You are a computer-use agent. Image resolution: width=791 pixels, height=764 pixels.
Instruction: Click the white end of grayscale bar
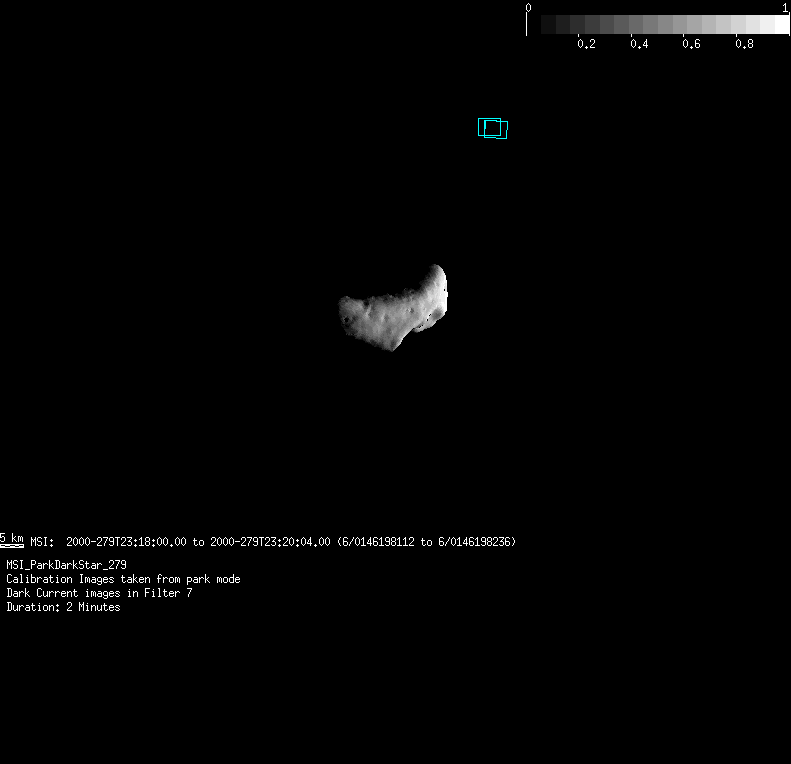[781, 24]
